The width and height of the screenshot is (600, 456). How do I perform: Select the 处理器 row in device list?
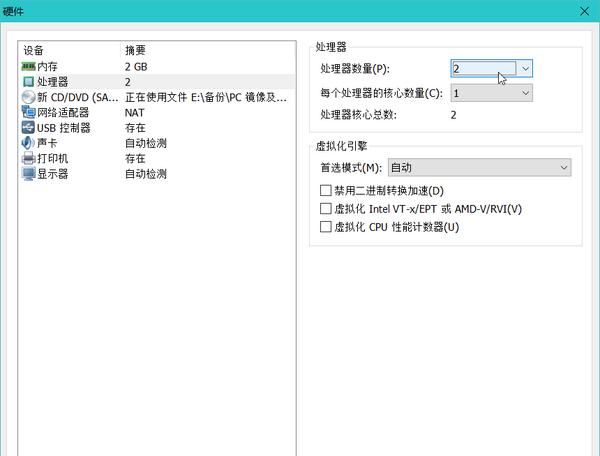(x=157, y=82)
